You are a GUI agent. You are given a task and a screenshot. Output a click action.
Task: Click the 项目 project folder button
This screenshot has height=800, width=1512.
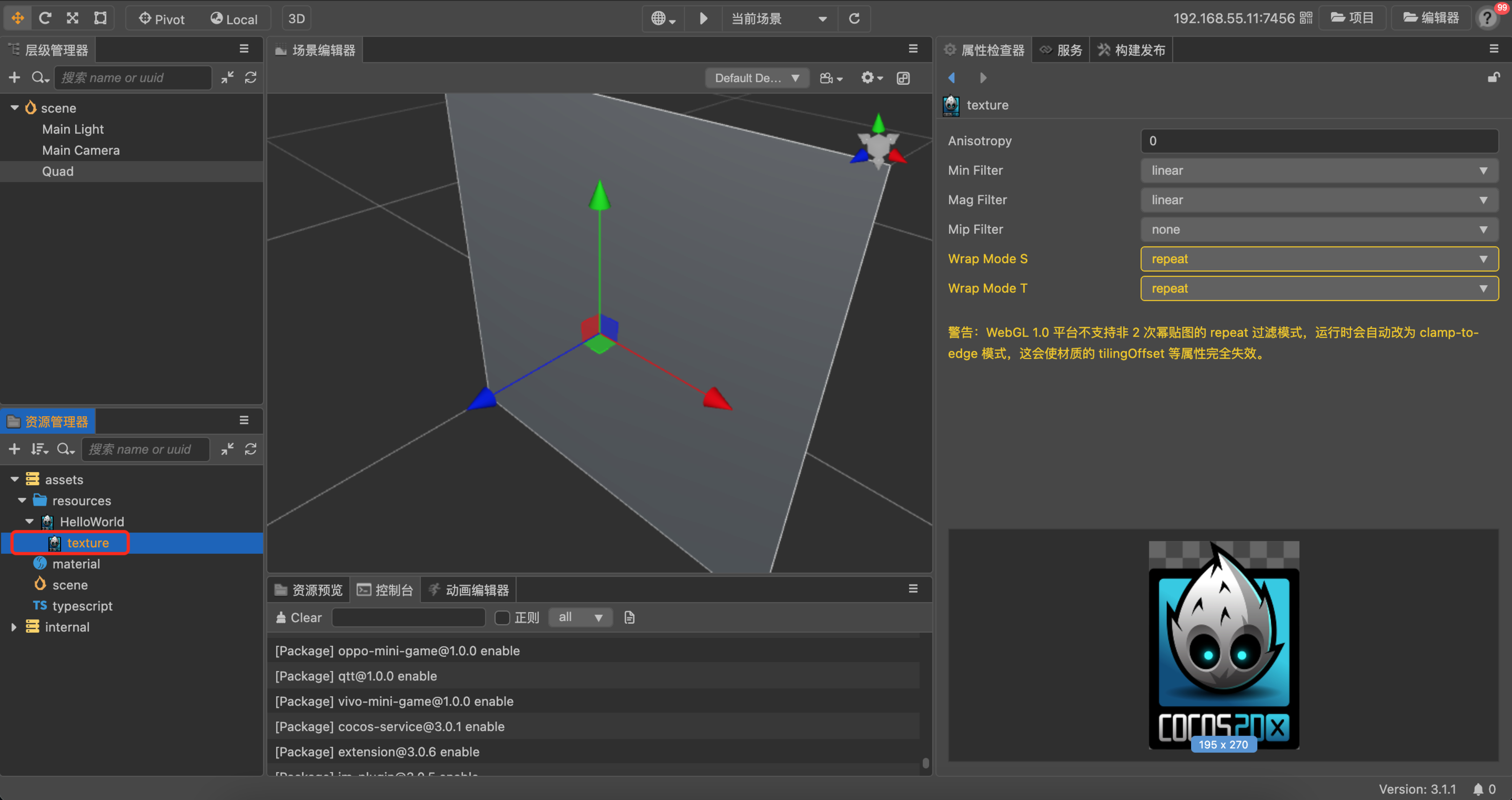(x=1352, y=18)
